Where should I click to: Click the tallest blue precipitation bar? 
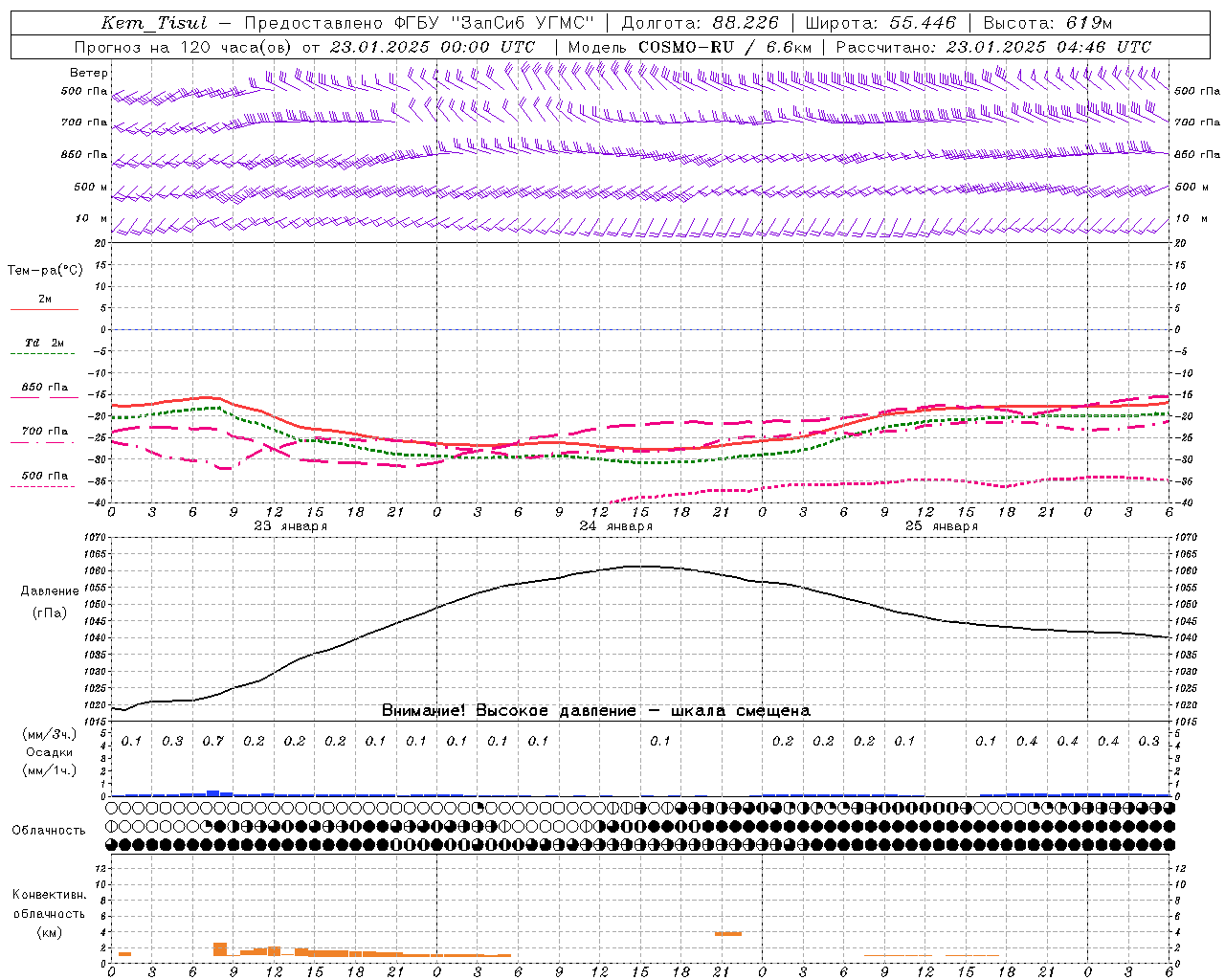click(213, 792)
